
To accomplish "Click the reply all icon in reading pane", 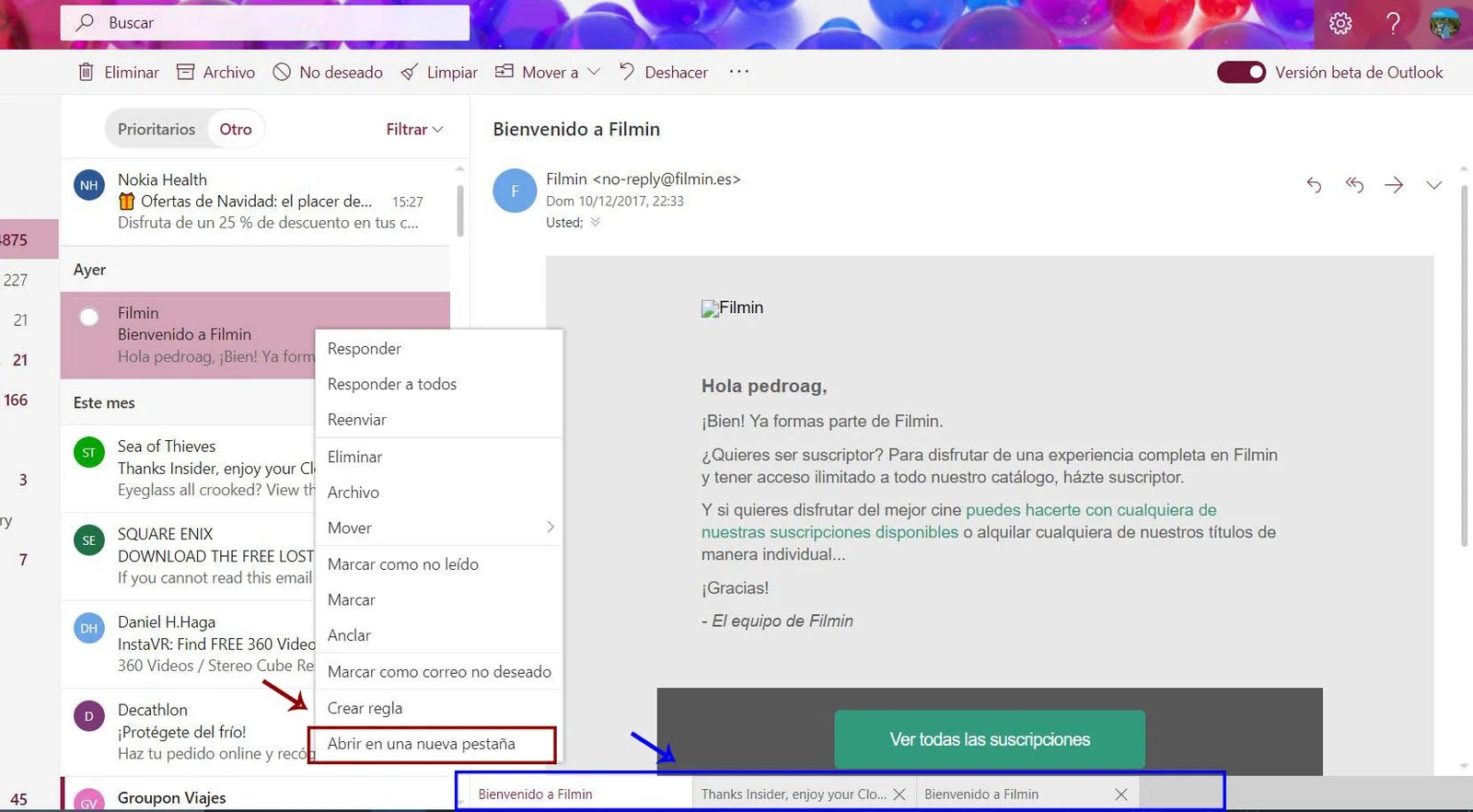I will point(1354,185).
